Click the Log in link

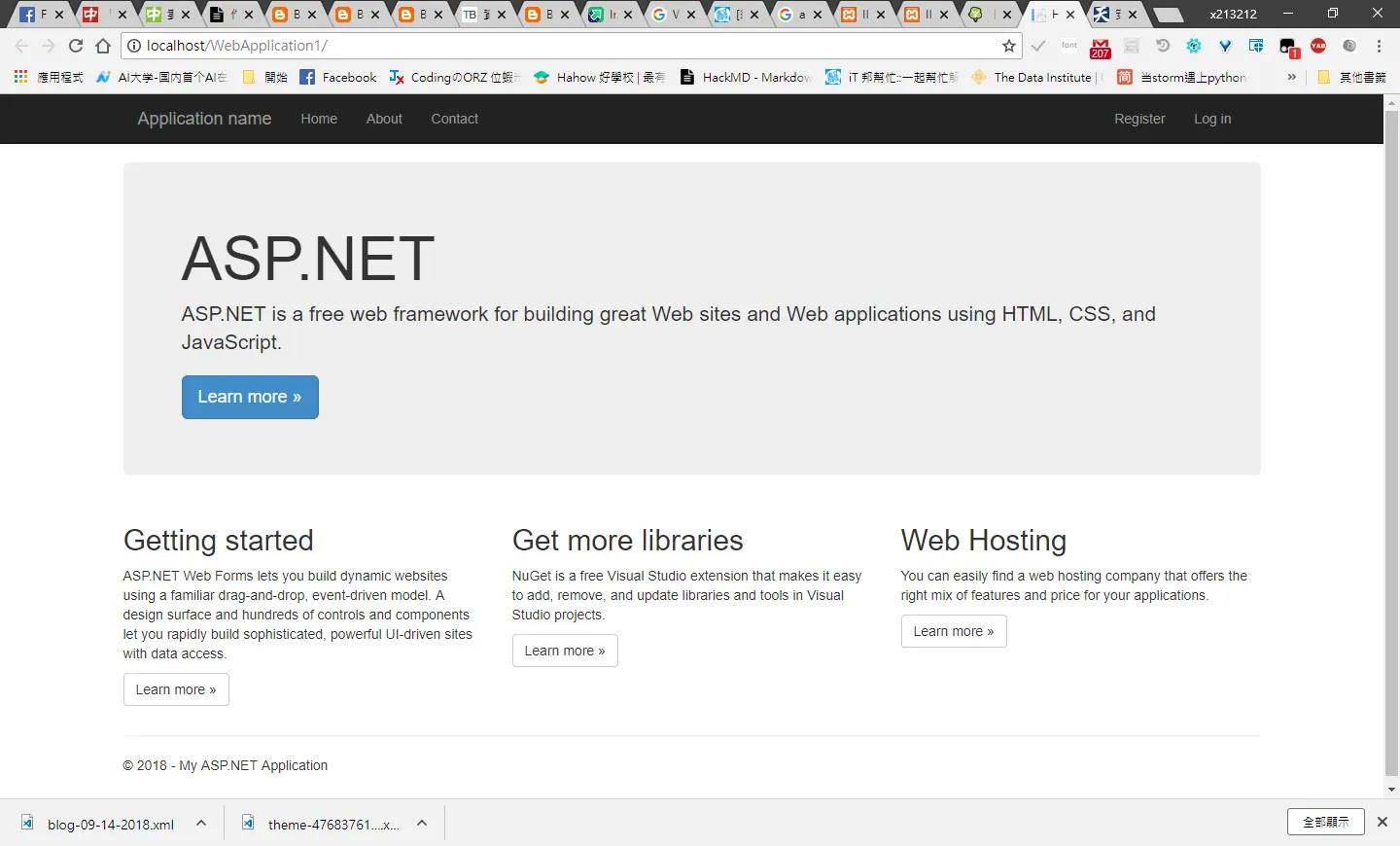(x=1212, y=119)
